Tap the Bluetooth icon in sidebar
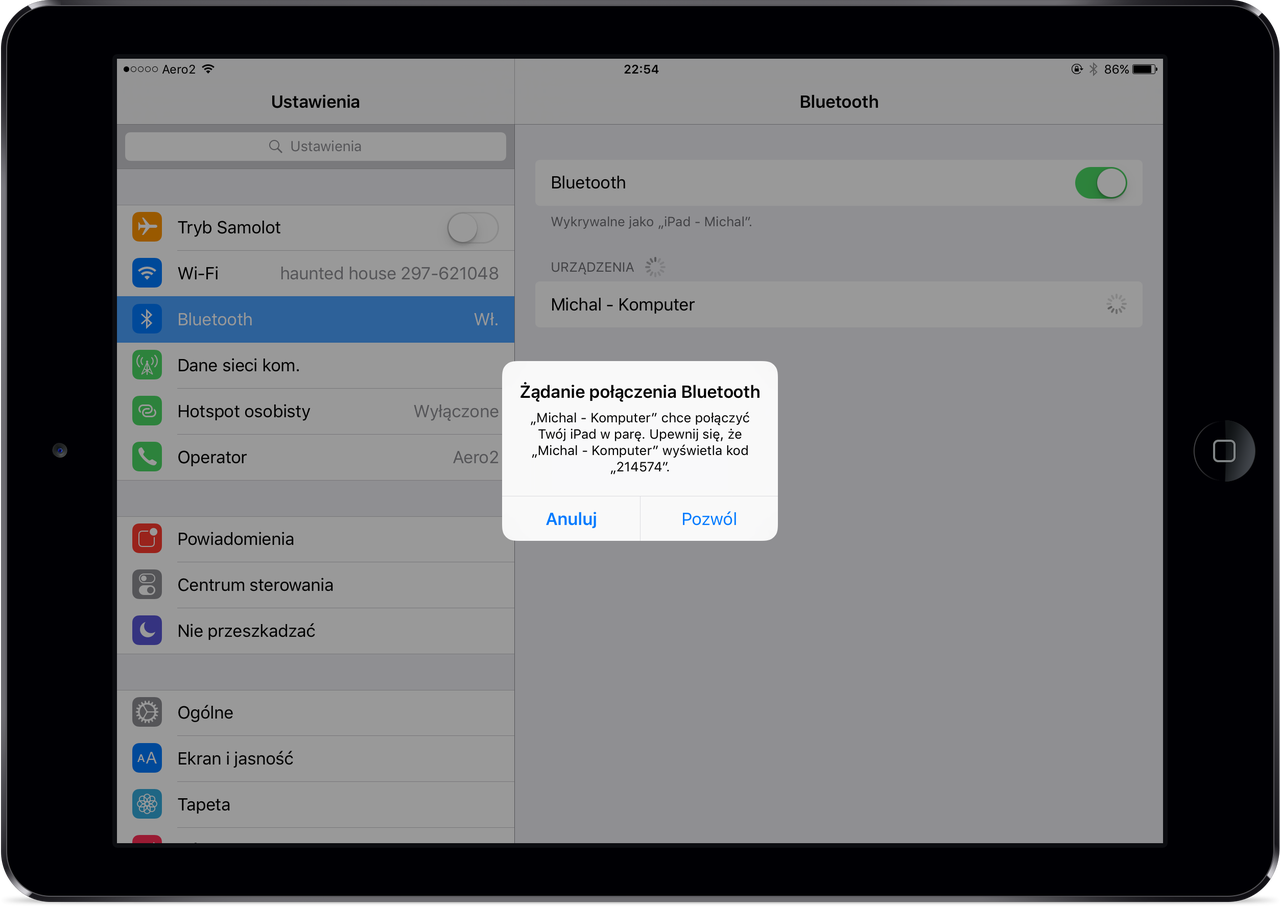Screen dimensions: 1280x907 [x=147, y=319]
